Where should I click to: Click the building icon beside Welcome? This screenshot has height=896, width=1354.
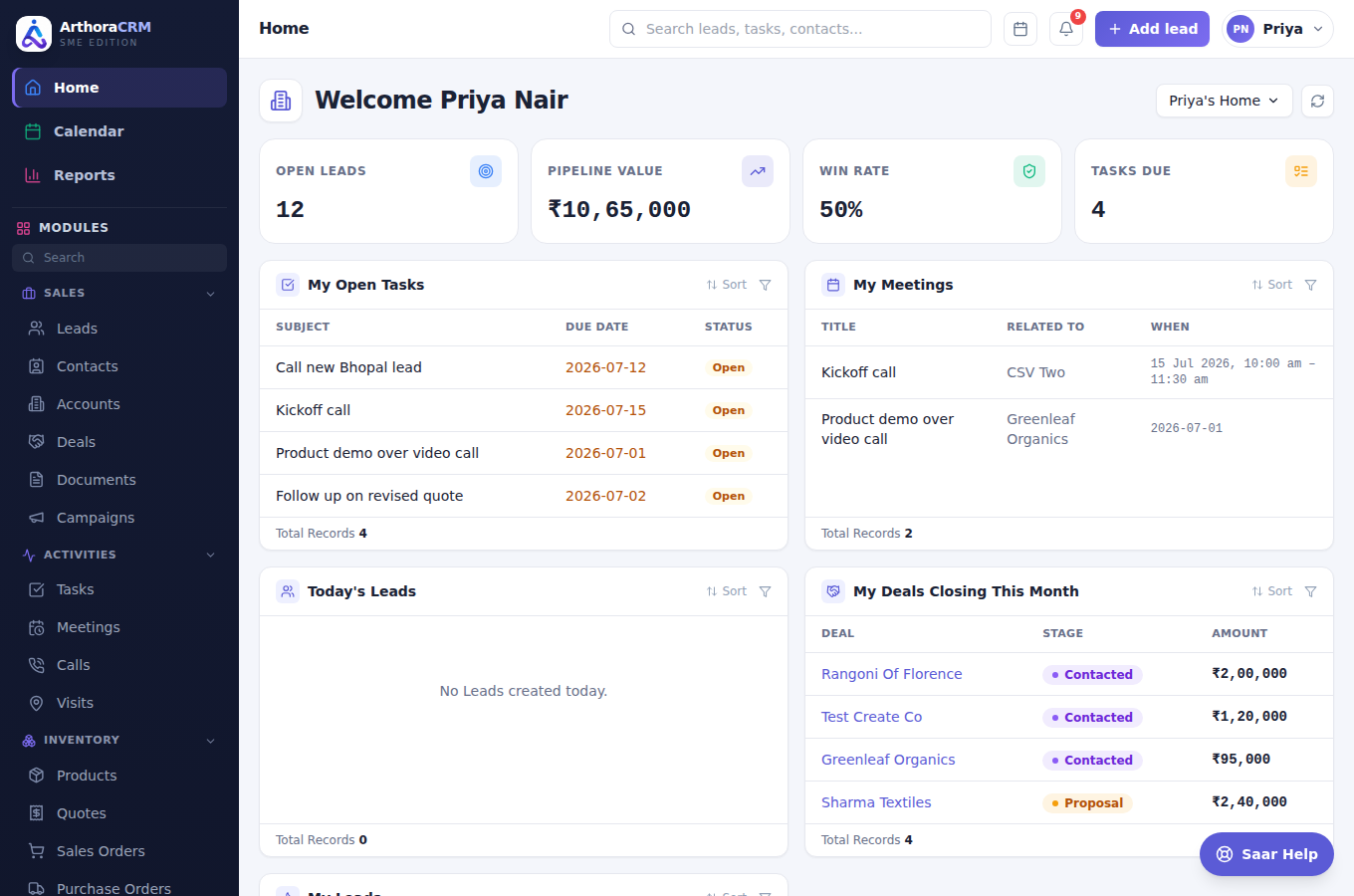(281, 101)
